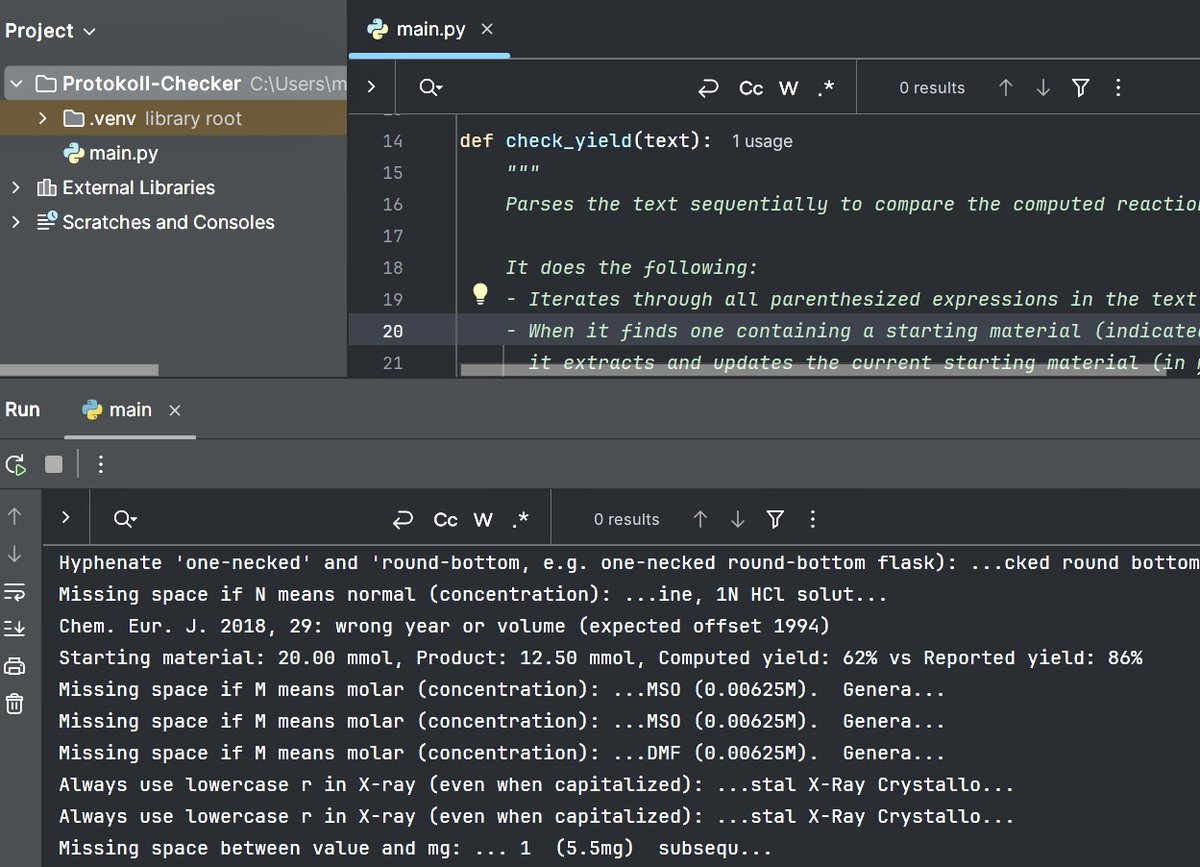Image resolution: width=1200 pixels, height=867 pixels.
Task: Go to previous occurrence in console search
Action: (700, 519)
